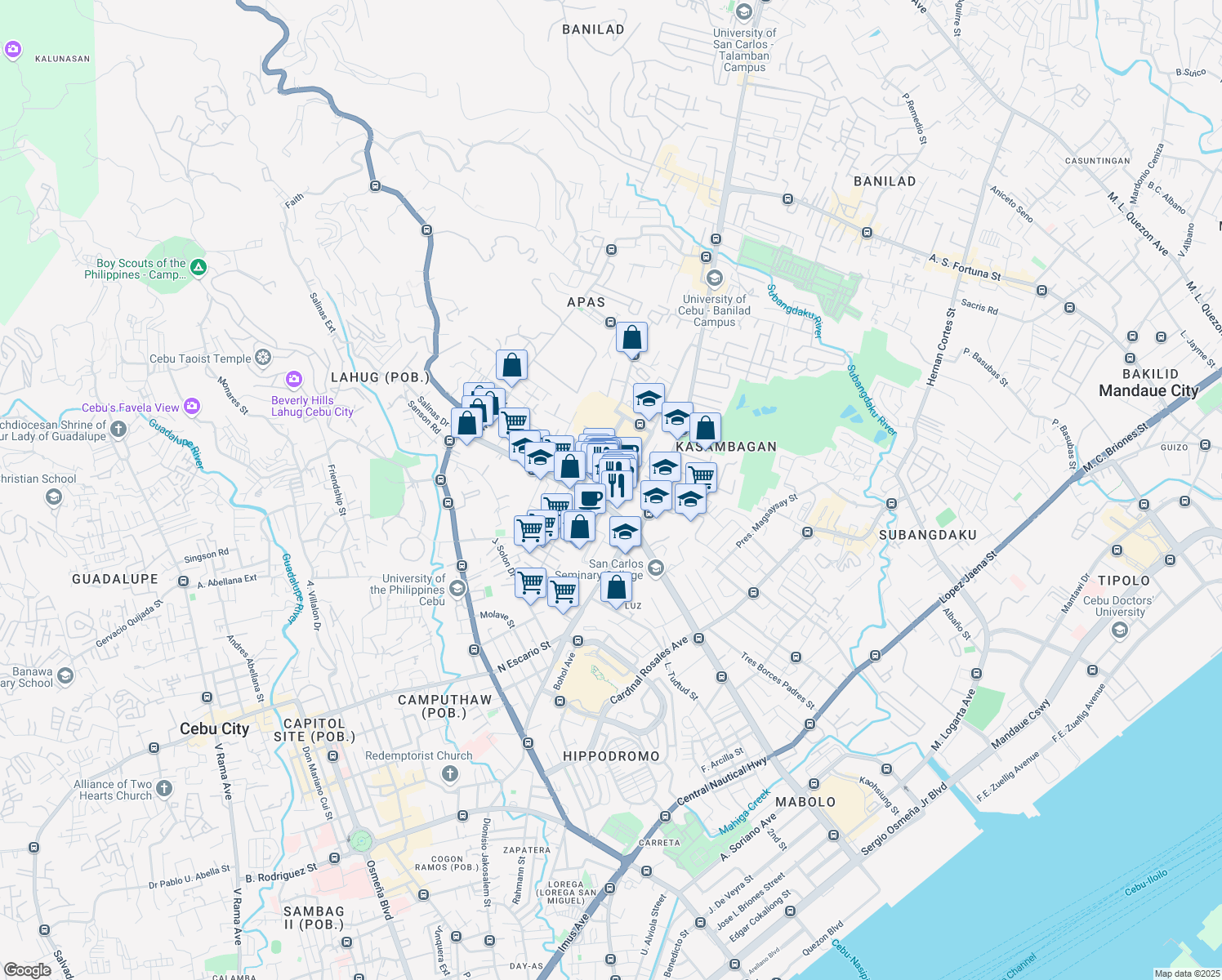Select the Cardinal Rosales Ave label
Viewport: 1222px width, 980px height.
649,671
